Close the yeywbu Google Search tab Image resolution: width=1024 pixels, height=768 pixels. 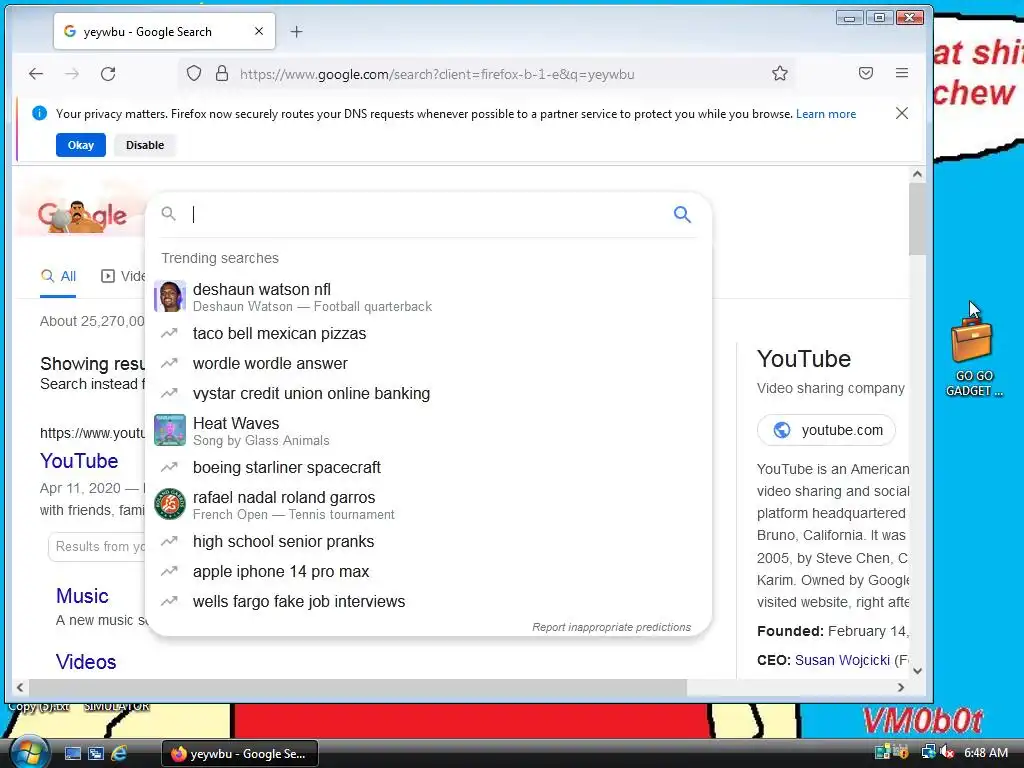click(259, 31)
